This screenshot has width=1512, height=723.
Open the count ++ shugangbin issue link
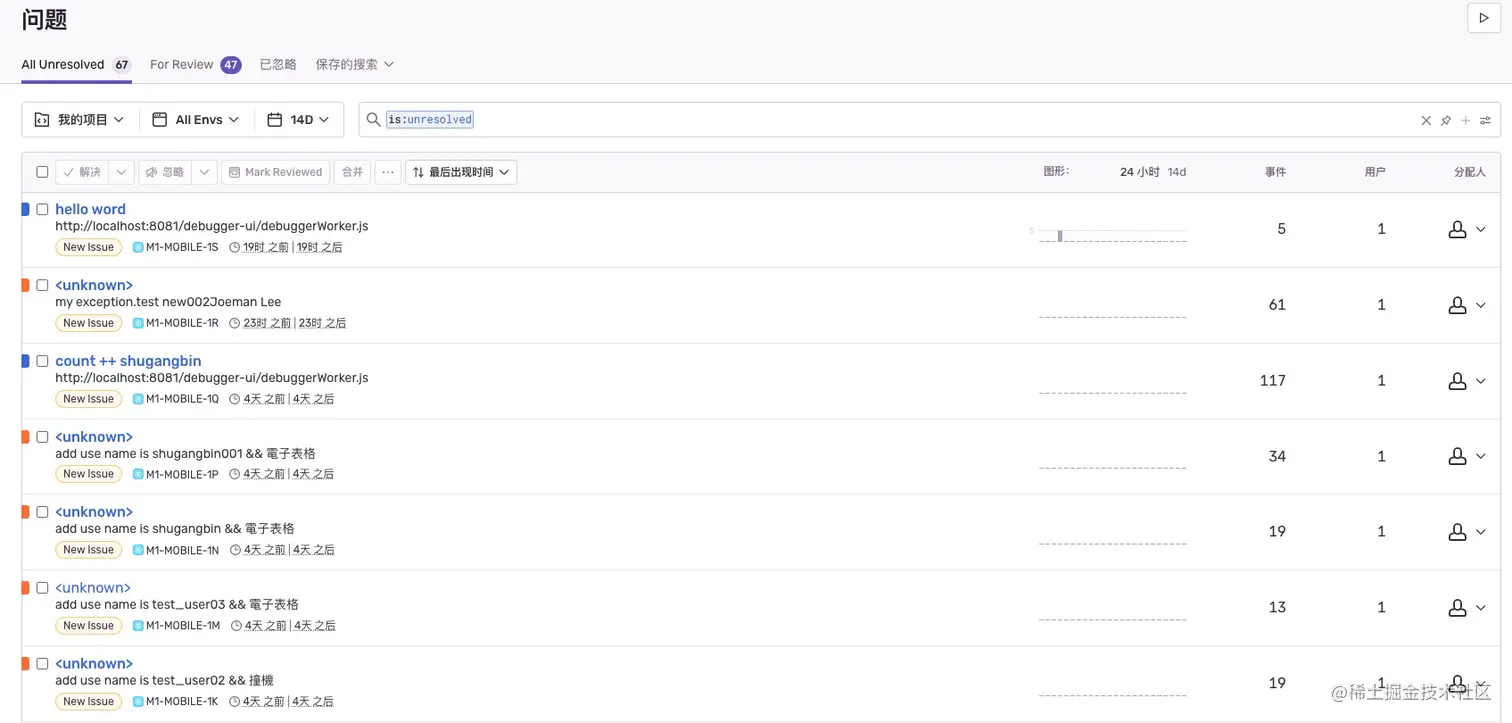[x=128, y=361]
